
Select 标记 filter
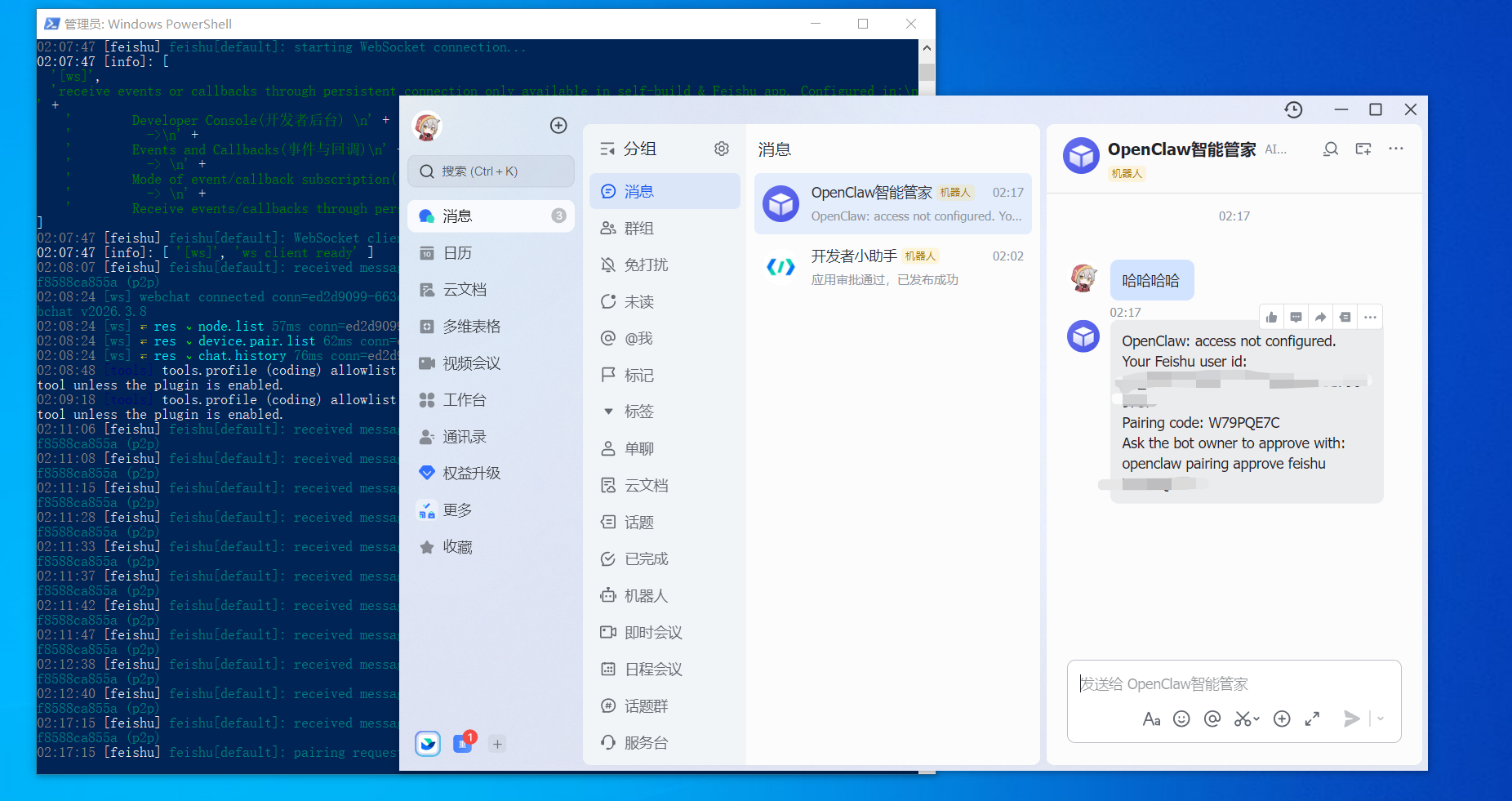click(665, 375)
